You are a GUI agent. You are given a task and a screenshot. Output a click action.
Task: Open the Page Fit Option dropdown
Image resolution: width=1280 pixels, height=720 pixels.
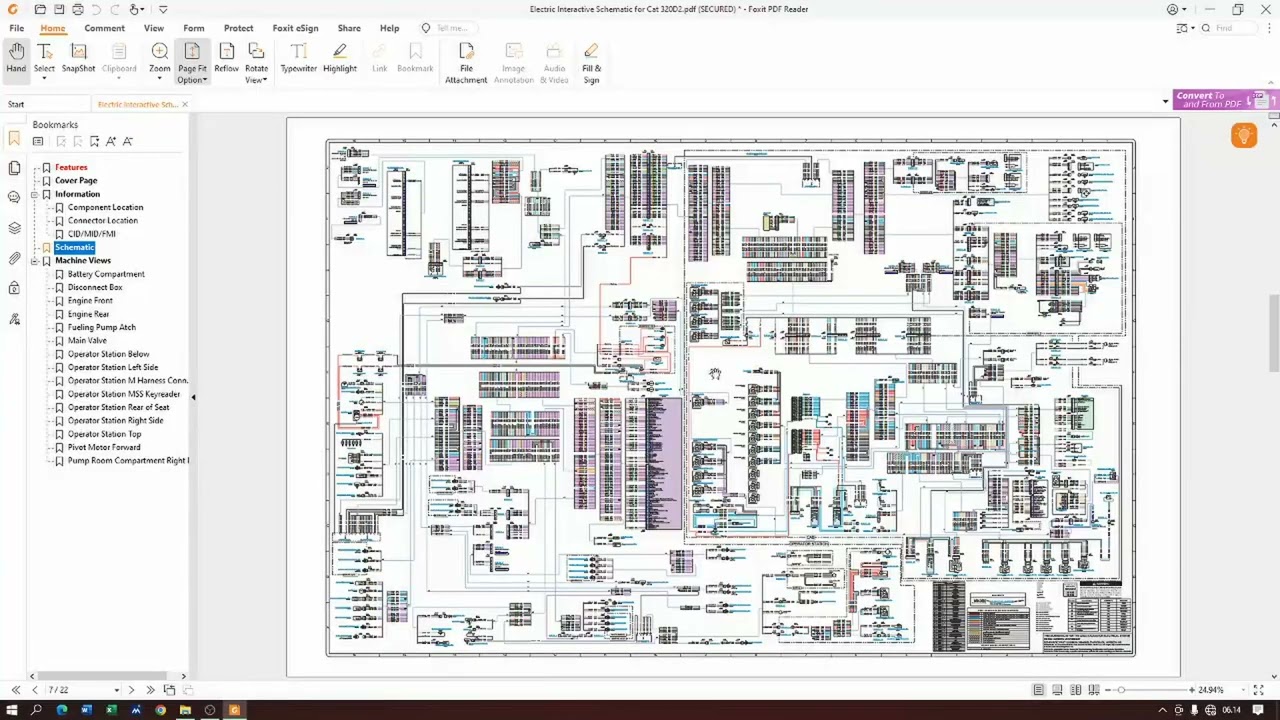tap(192, 63)
